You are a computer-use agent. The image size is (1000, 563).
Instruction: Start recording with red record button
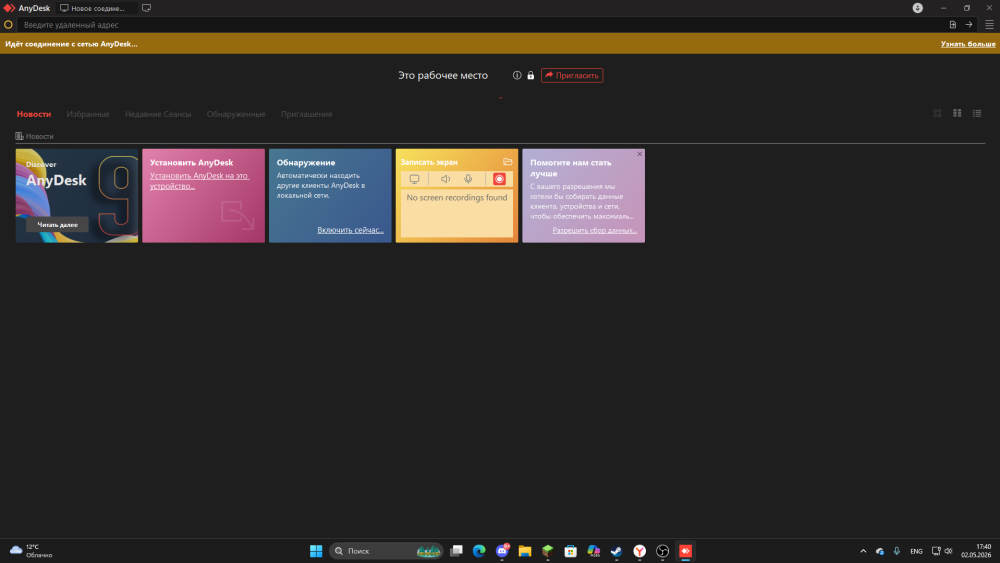tap(499, 179)
